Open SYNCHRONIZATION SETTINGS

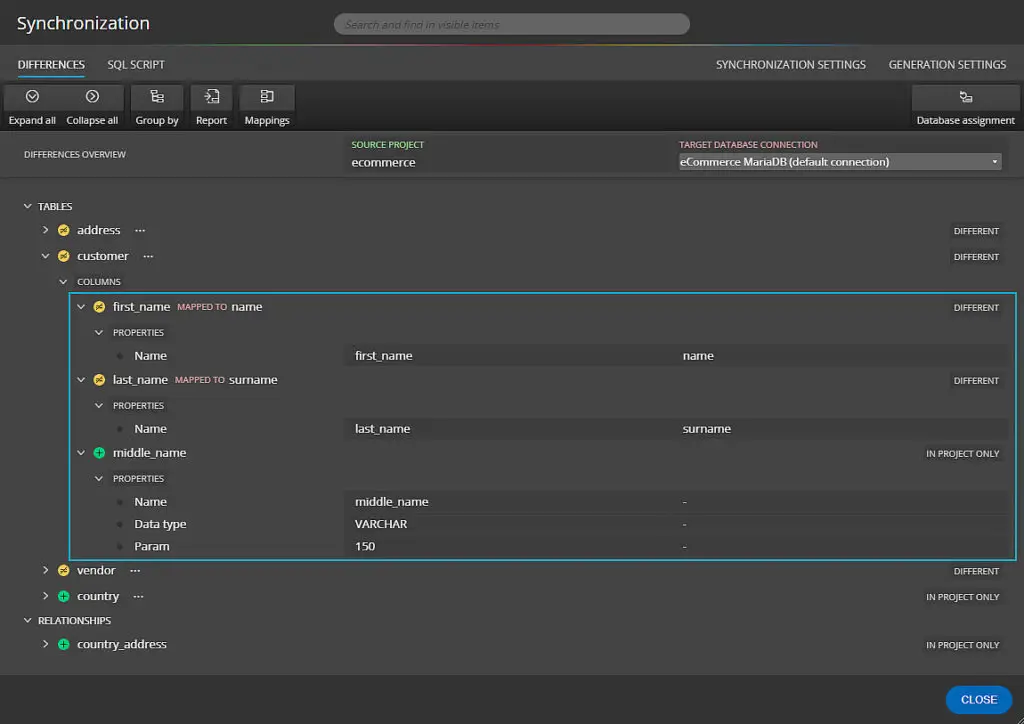click(790, 65)
